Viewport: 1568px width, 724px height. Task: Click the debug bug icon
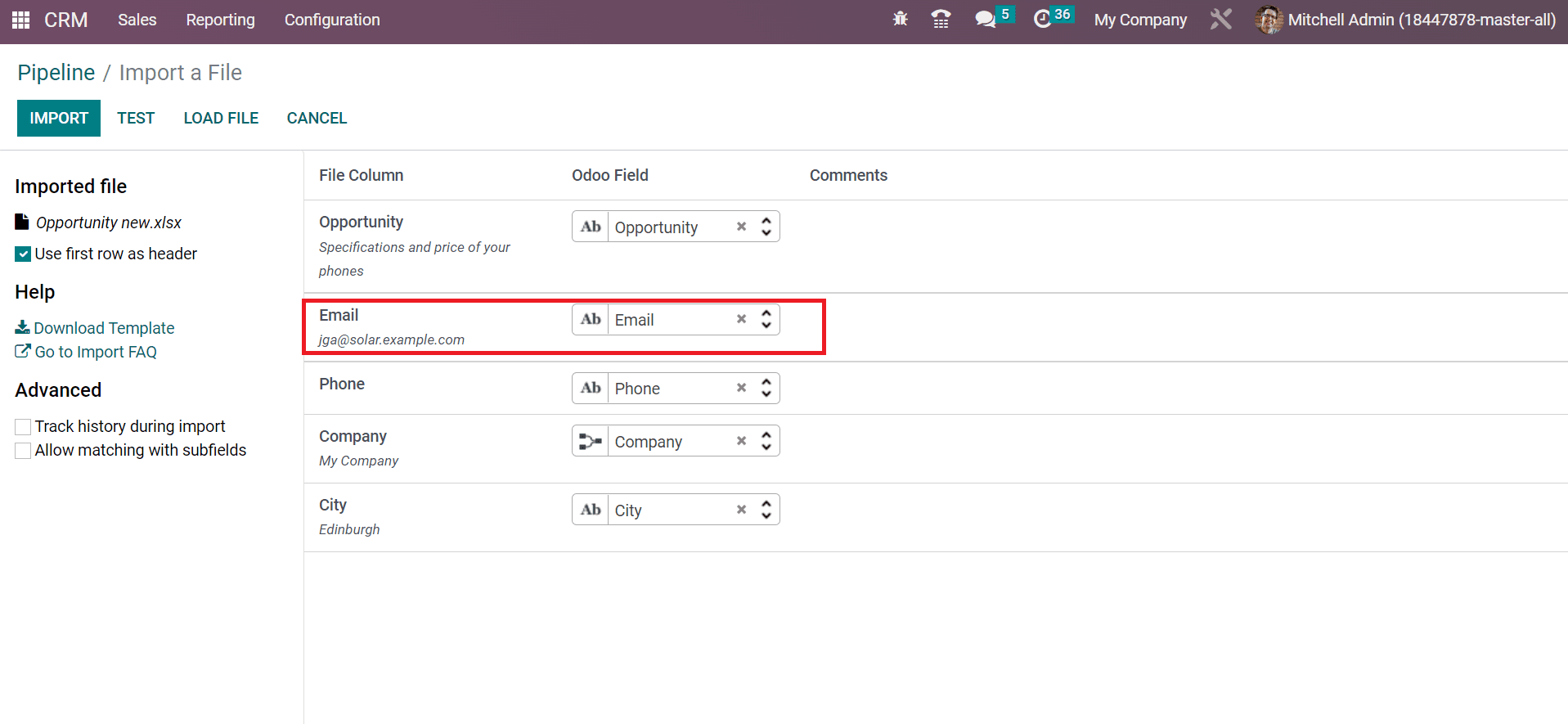coord(901,19)
